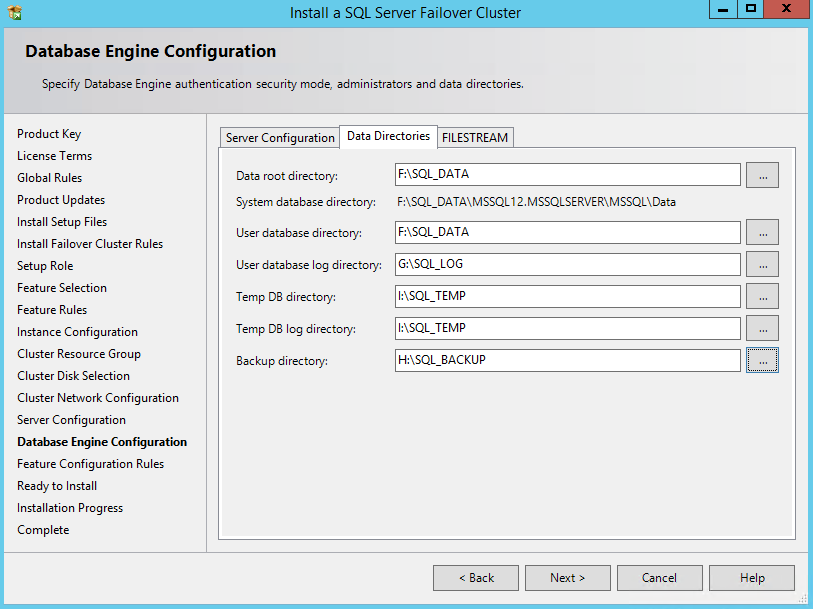Image resolution: width=813 pixels, height=609 pixels.
Task: Browse for the Temp DB log directory
Action: coord(762,328)
